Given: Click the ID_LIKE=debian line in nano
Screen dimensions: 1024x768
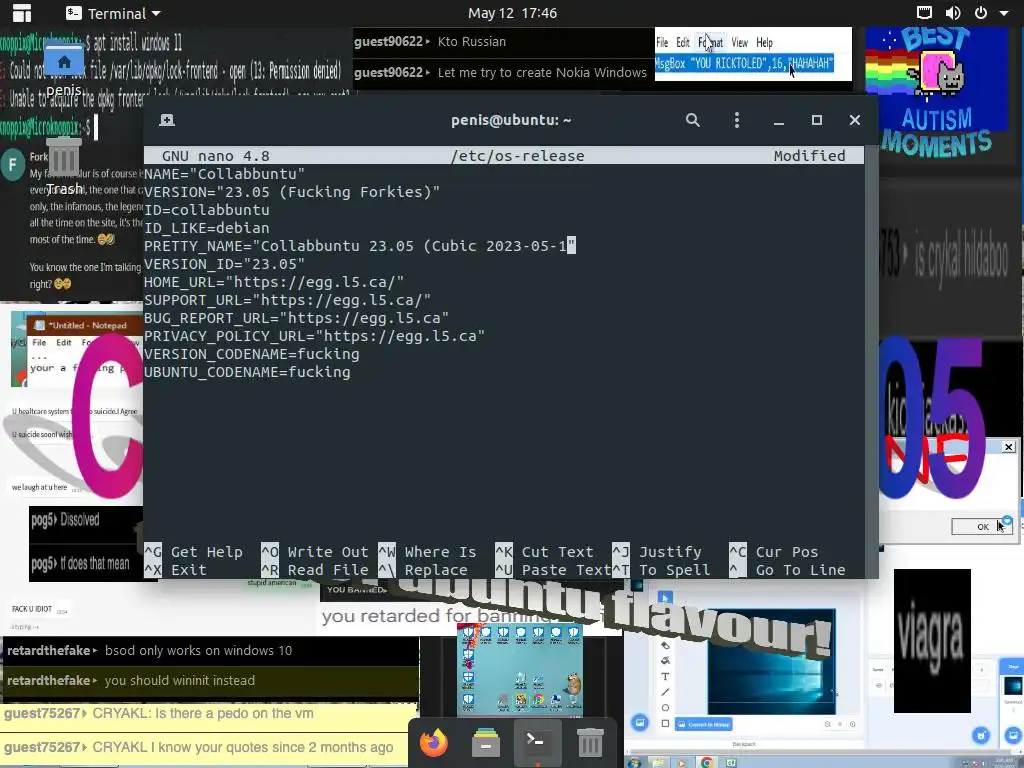Looking at the screenshot, I should [206, 228].
